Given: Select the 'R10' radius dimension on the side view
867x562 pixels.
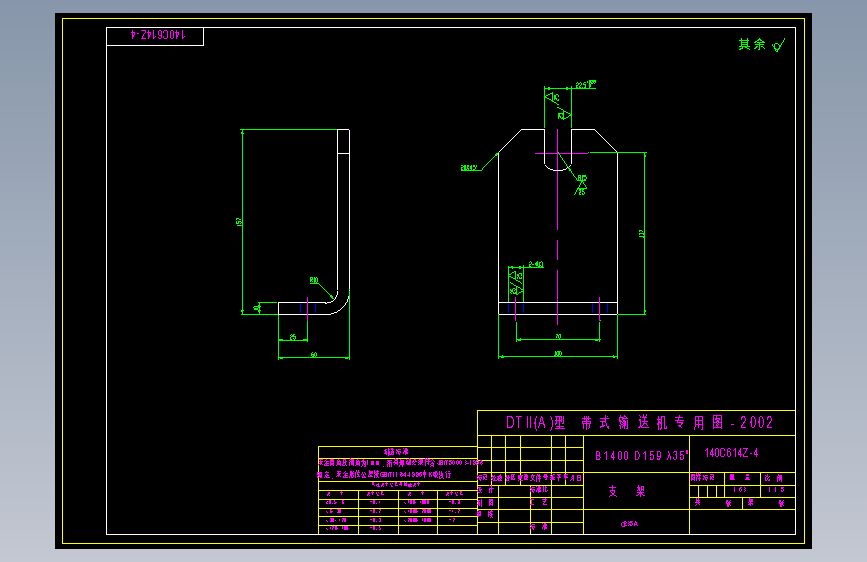Looking at the screenshot, I should [x=314, y=280].
